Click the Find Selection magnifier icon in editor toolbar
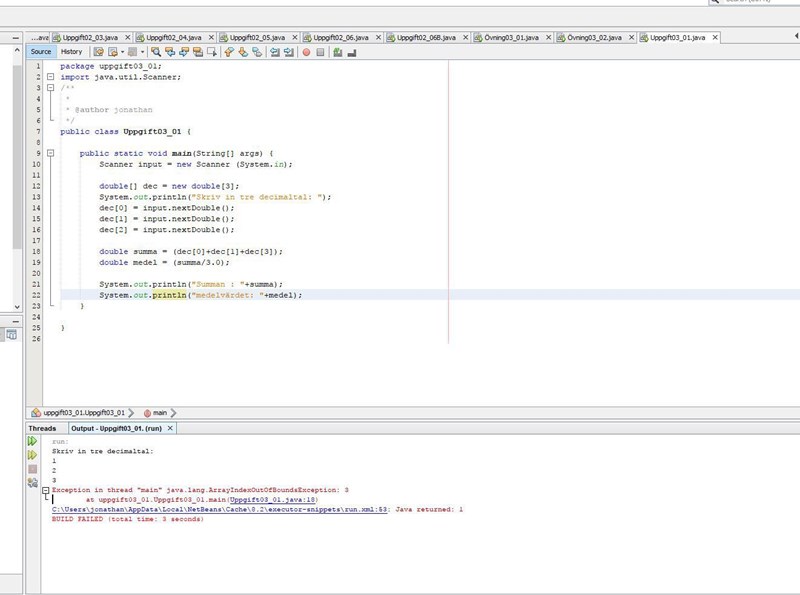Screen dimensions: 800x595 coord(158,52)
